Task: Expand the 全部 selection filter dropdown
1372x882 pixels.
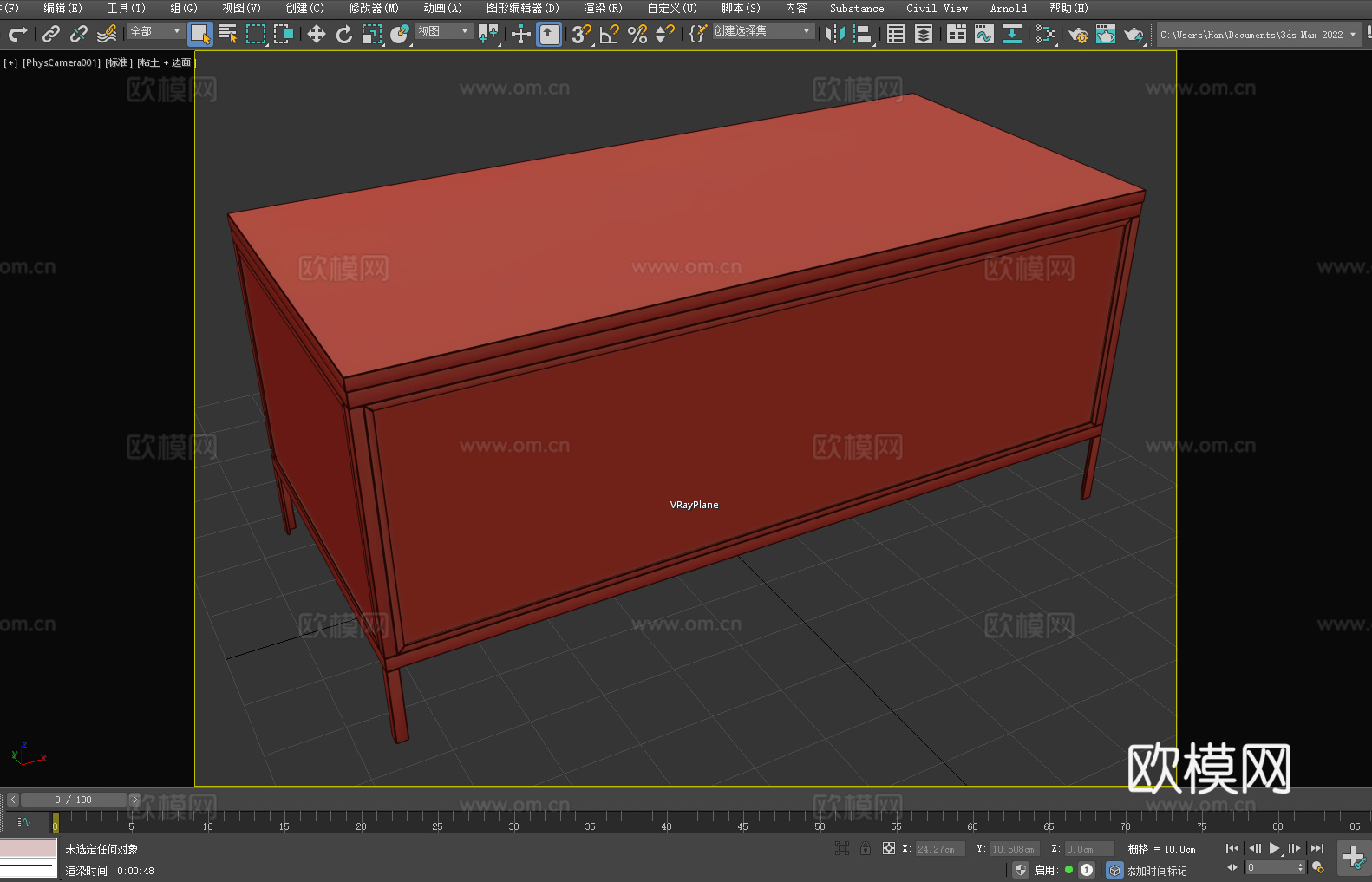Action: point(155,31)
